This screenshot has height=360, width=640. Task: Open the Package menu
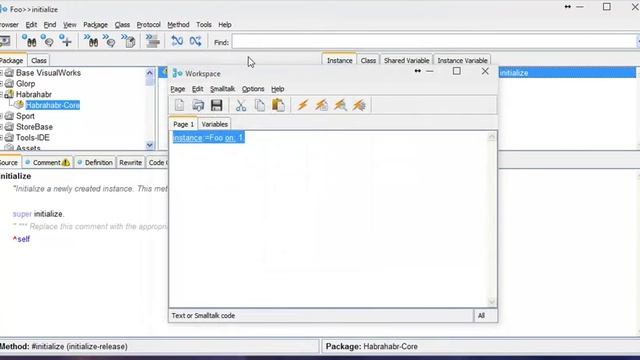pyautogui.click(x=95, y=25)
